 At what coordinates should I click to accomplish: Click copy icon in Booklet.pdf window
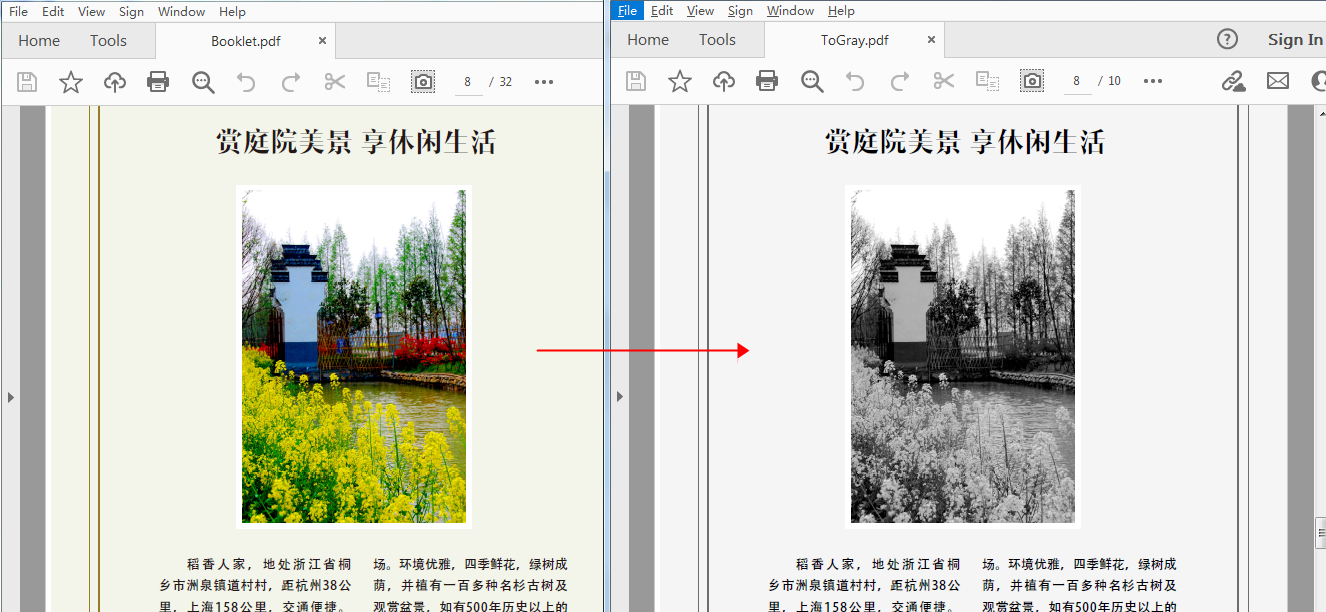[378, 82]
